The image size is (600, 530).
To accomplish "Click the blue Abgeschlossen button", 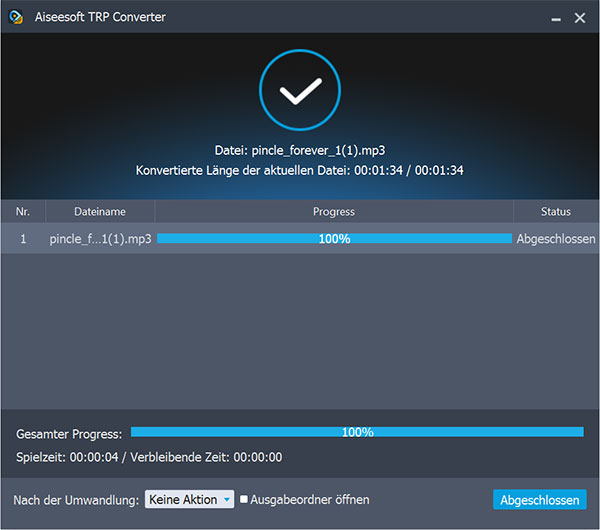I will point(540,499).
